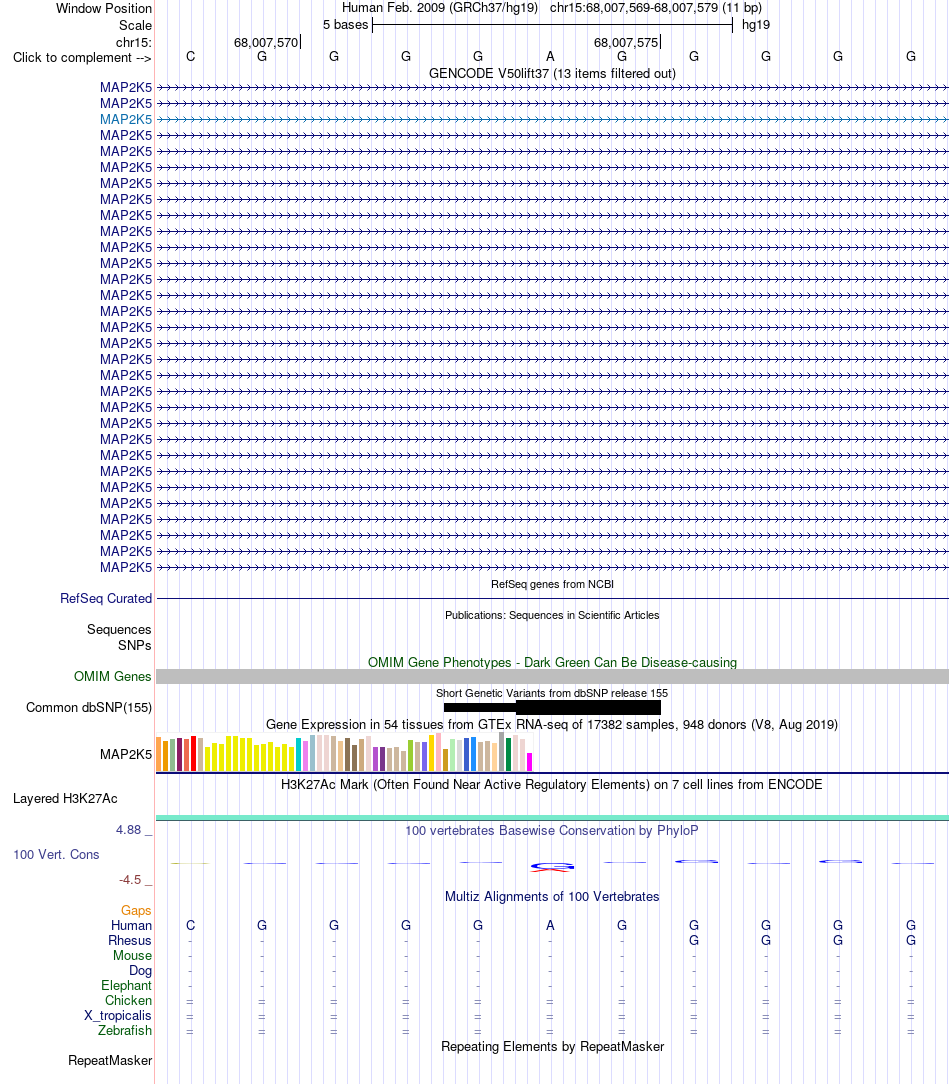
Task: Open 'Short Genetic Variants from dbSNP release 155' title
Action: [552, 693]
